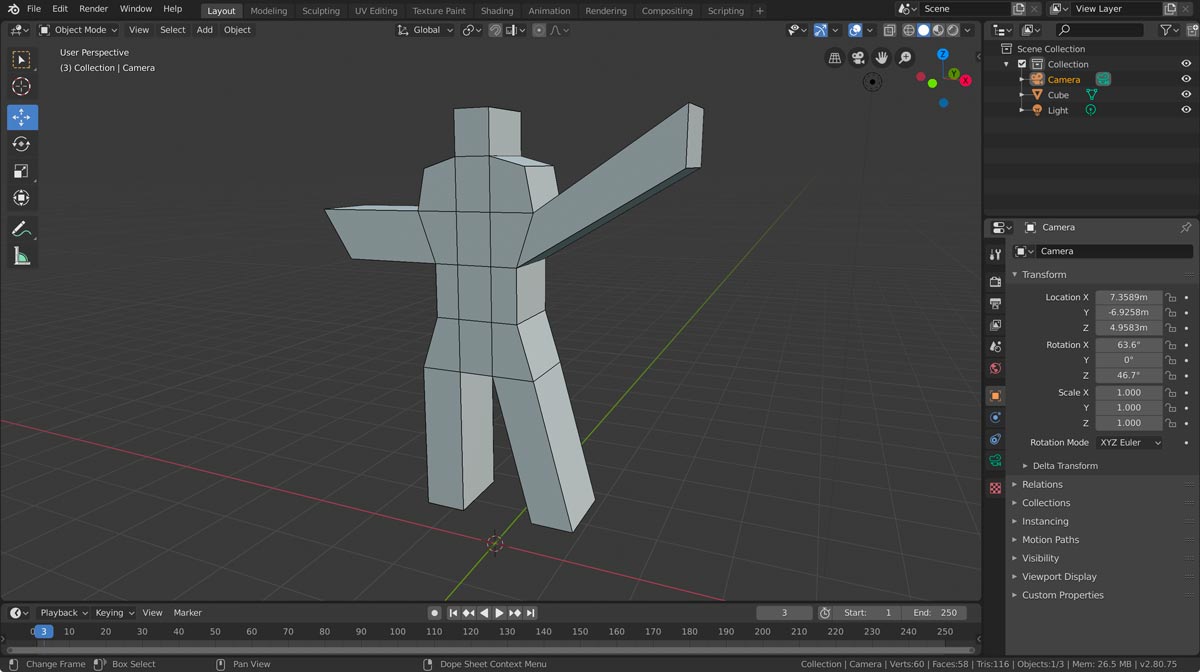Select the Measure tool
Image resolution: width=1200 pixels, height=672 pixels.
click(x=22, y=257)
